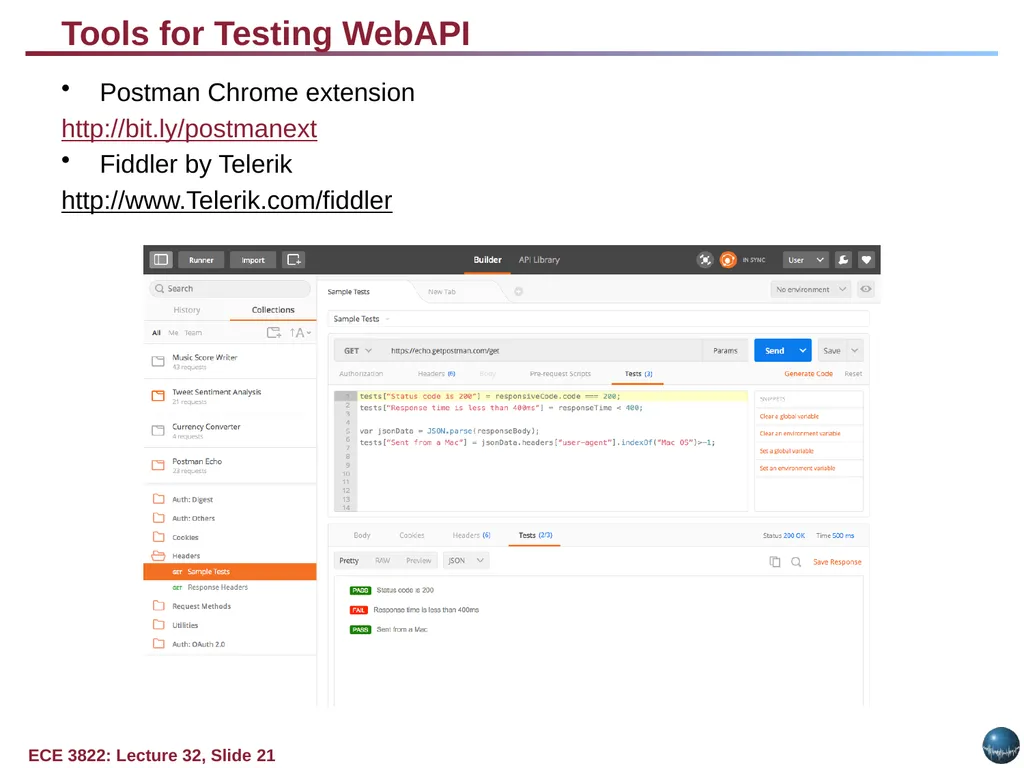Open the Pre-request Scripts tab

560,374
